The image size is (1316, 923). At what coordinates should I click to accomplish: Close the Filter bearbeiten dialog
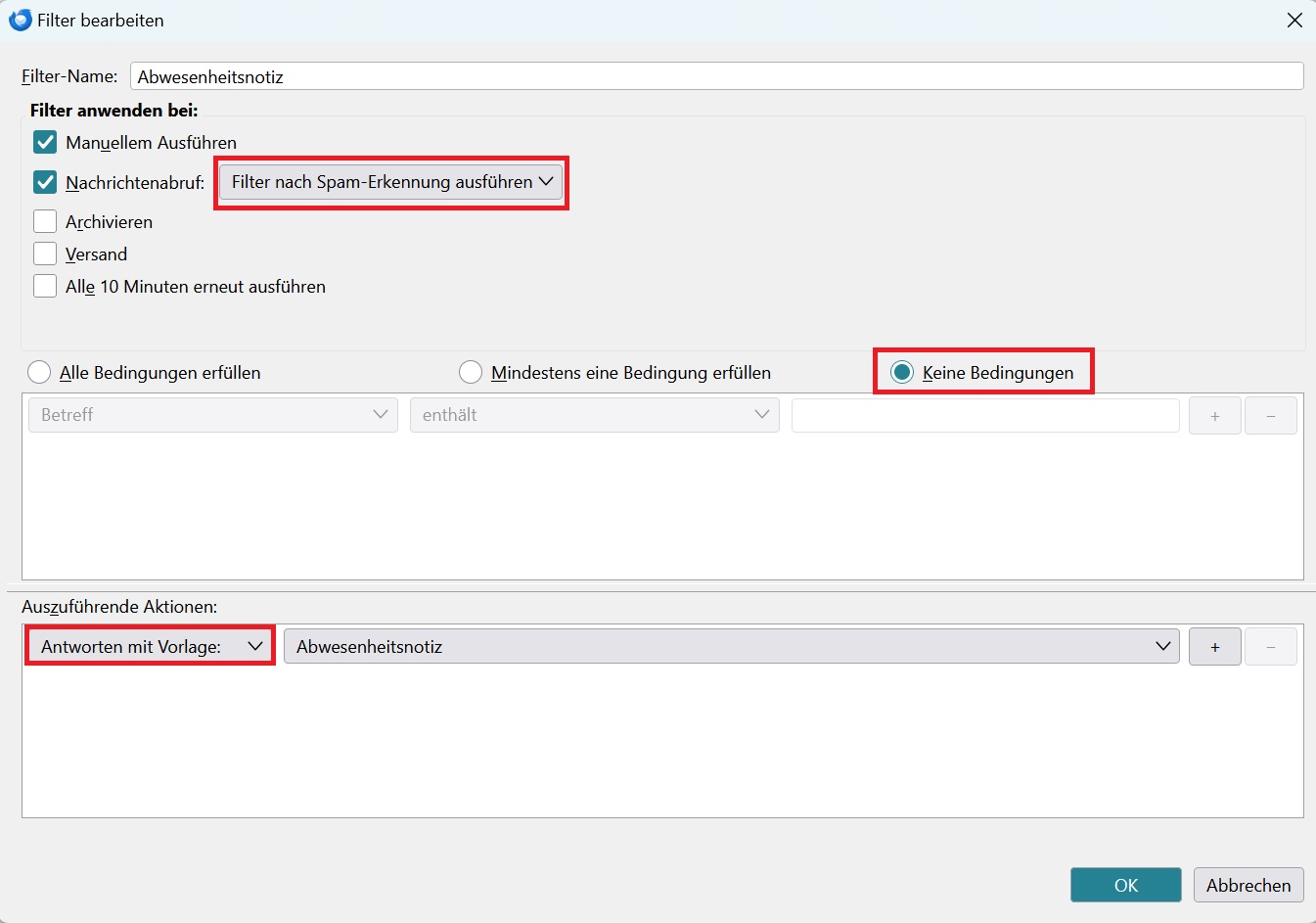(1293, 21)
